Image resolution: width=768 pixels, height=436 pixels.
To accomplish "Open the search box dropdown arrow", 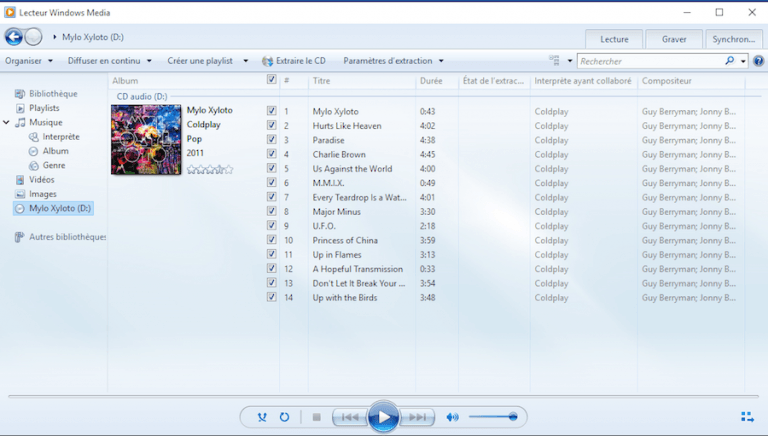I will (743, 61).
